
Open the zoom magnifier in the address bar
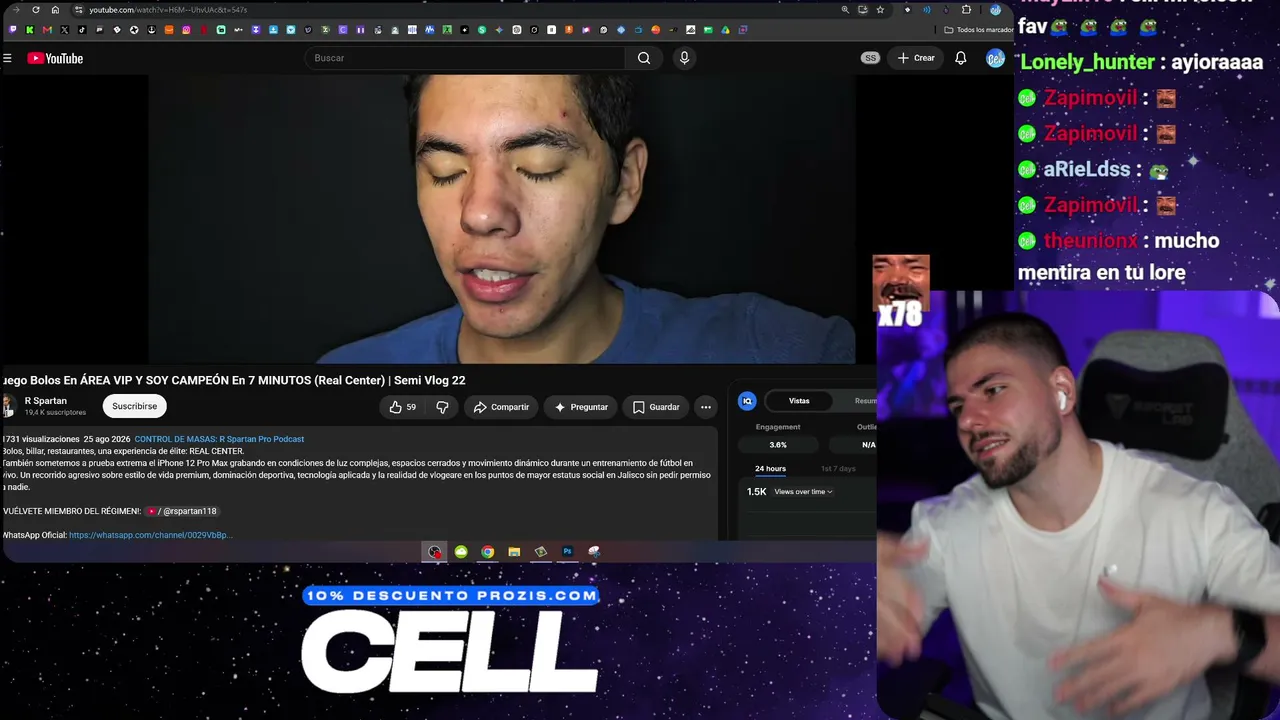(845, 10)
